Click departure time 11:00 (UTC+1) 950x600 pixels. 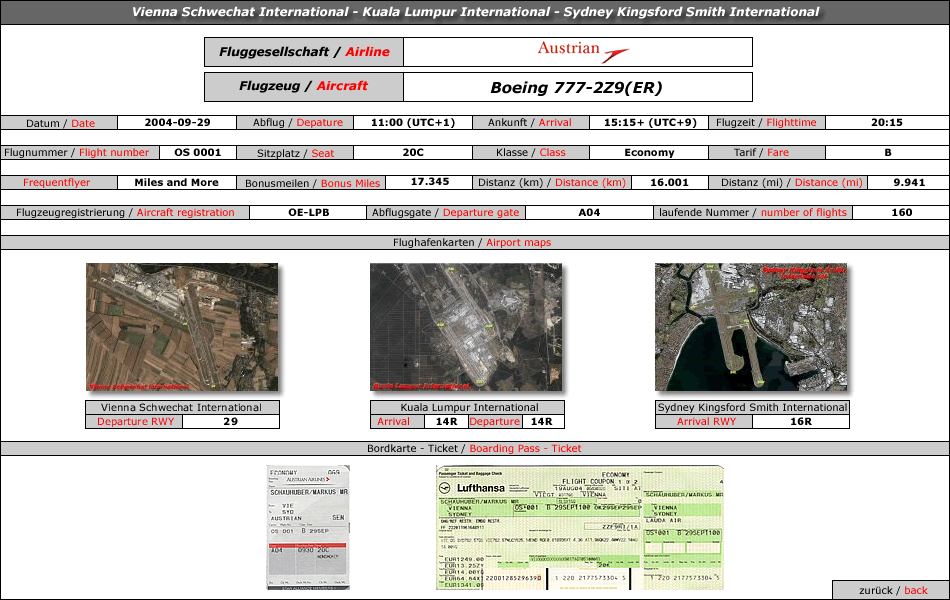point(413,122)
